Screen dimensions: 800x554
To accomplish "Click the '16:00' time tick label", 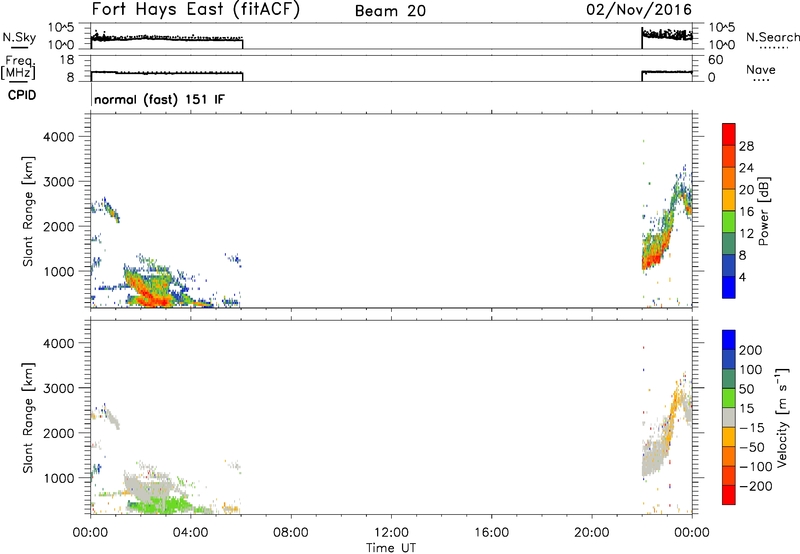I will click(491, 533).
